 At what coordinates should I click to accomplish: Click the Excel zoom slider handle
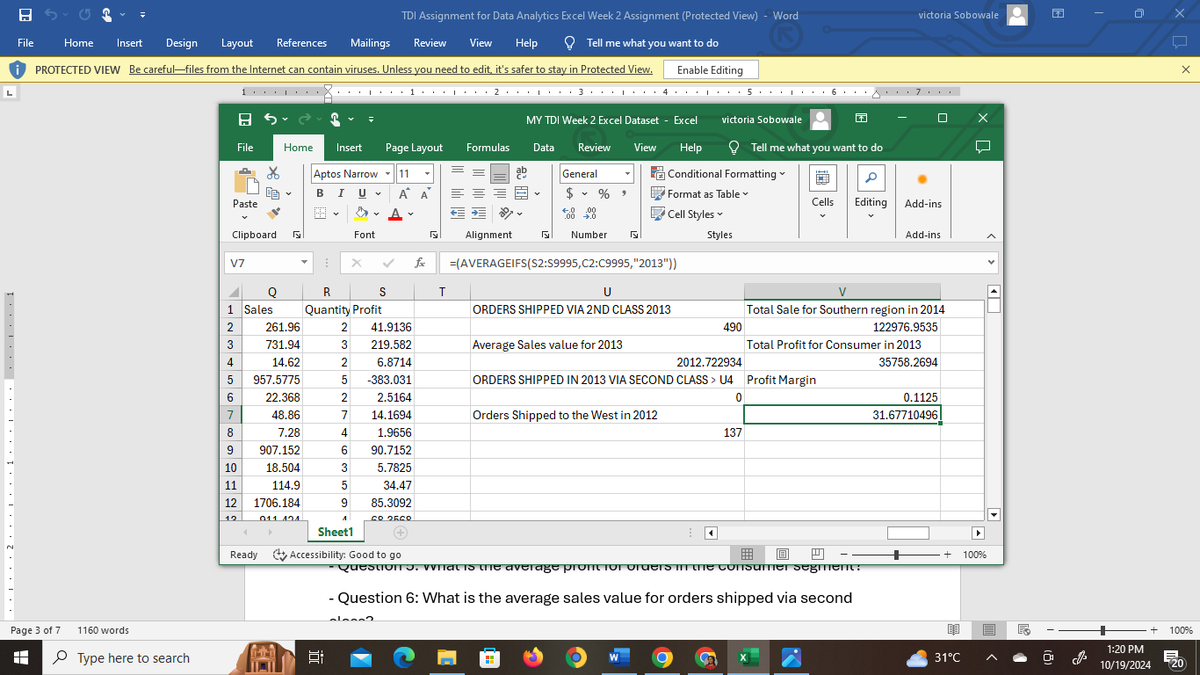tap(897, 554)
